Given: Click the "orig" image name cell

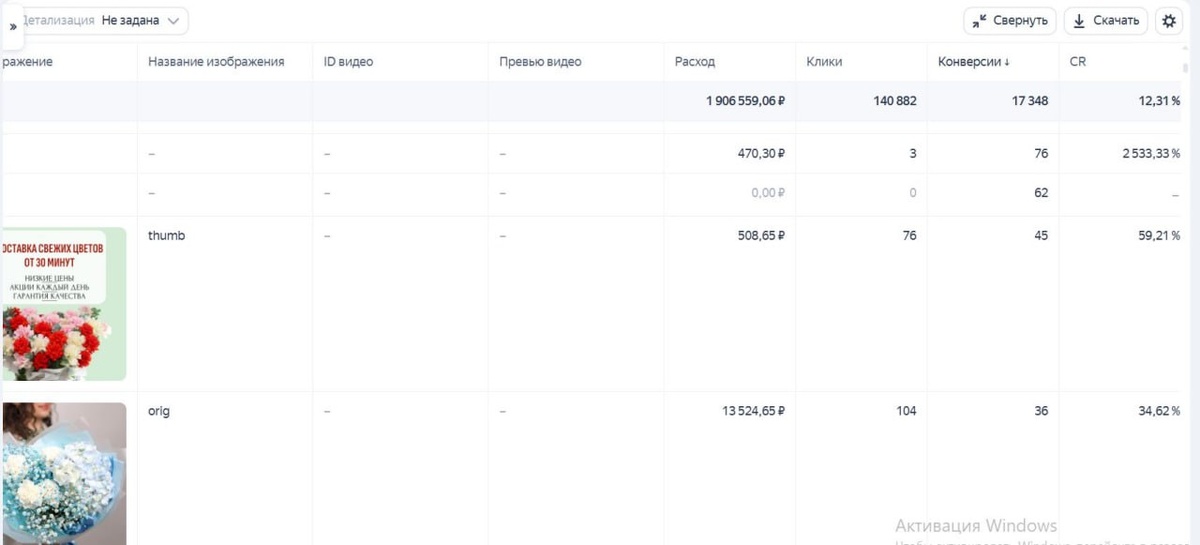Looking at the screenshot, I should [x=159, y=411].
